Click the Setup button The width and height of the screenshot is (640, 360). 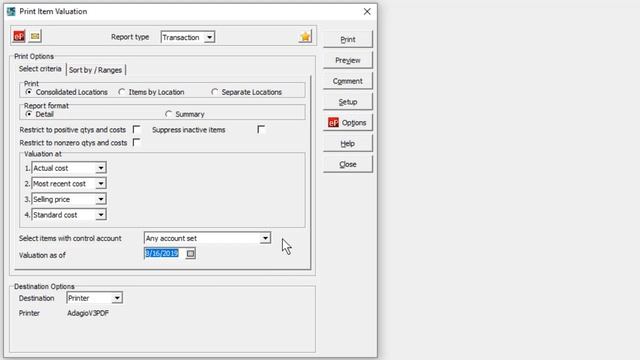tap(348, 102)
